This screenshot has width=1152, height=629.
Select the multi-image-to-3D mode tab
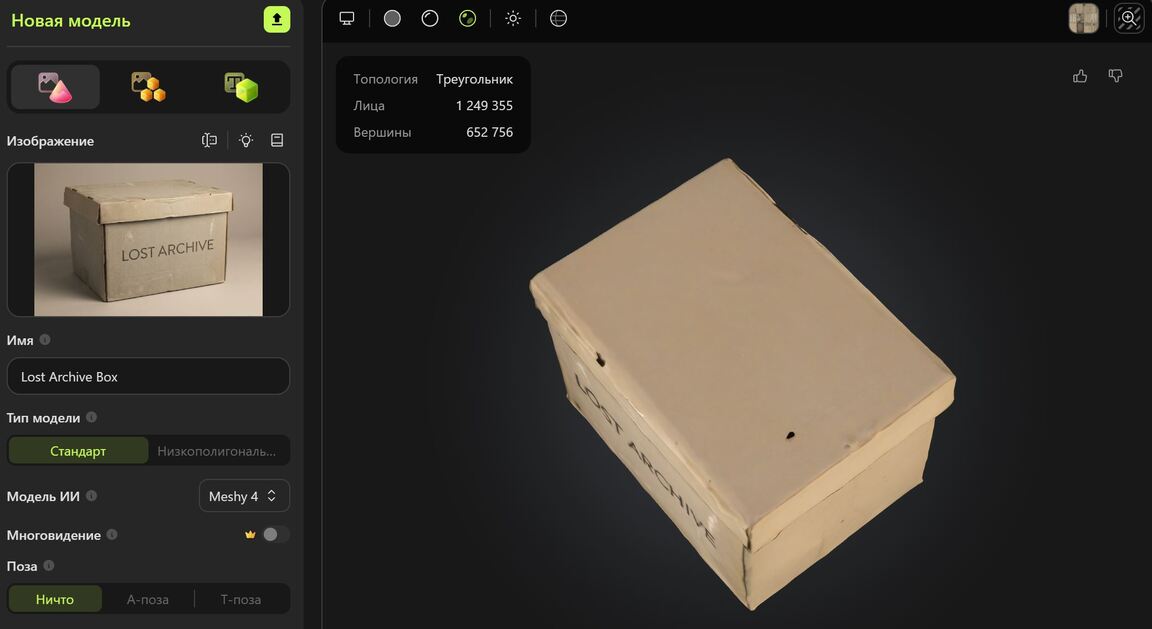[x=148, y=87]
